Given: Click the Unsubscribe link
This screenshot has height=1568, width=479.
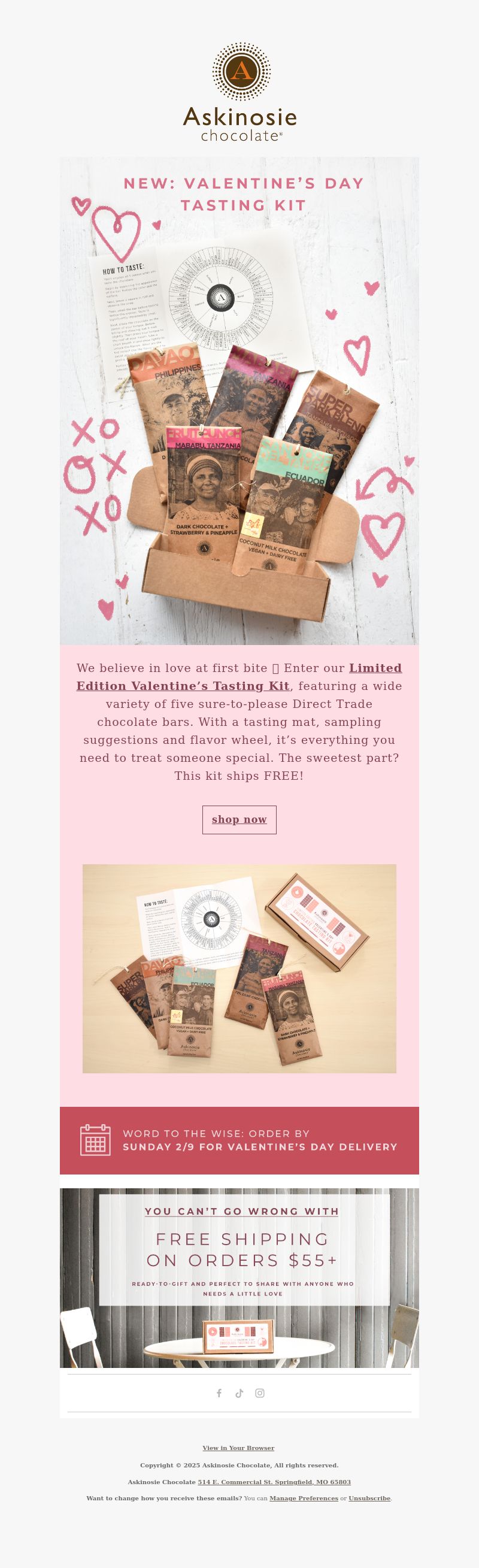Looking at the screenshot, I should (369, 1498).
